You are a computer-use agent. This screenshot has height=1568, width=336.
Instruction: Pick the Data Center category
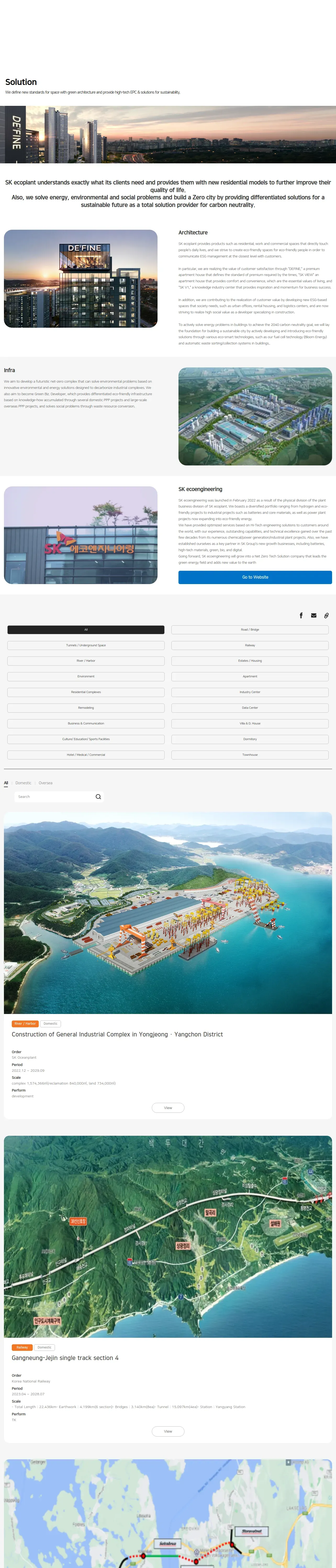pyautogui.click(x=250, y=708)
